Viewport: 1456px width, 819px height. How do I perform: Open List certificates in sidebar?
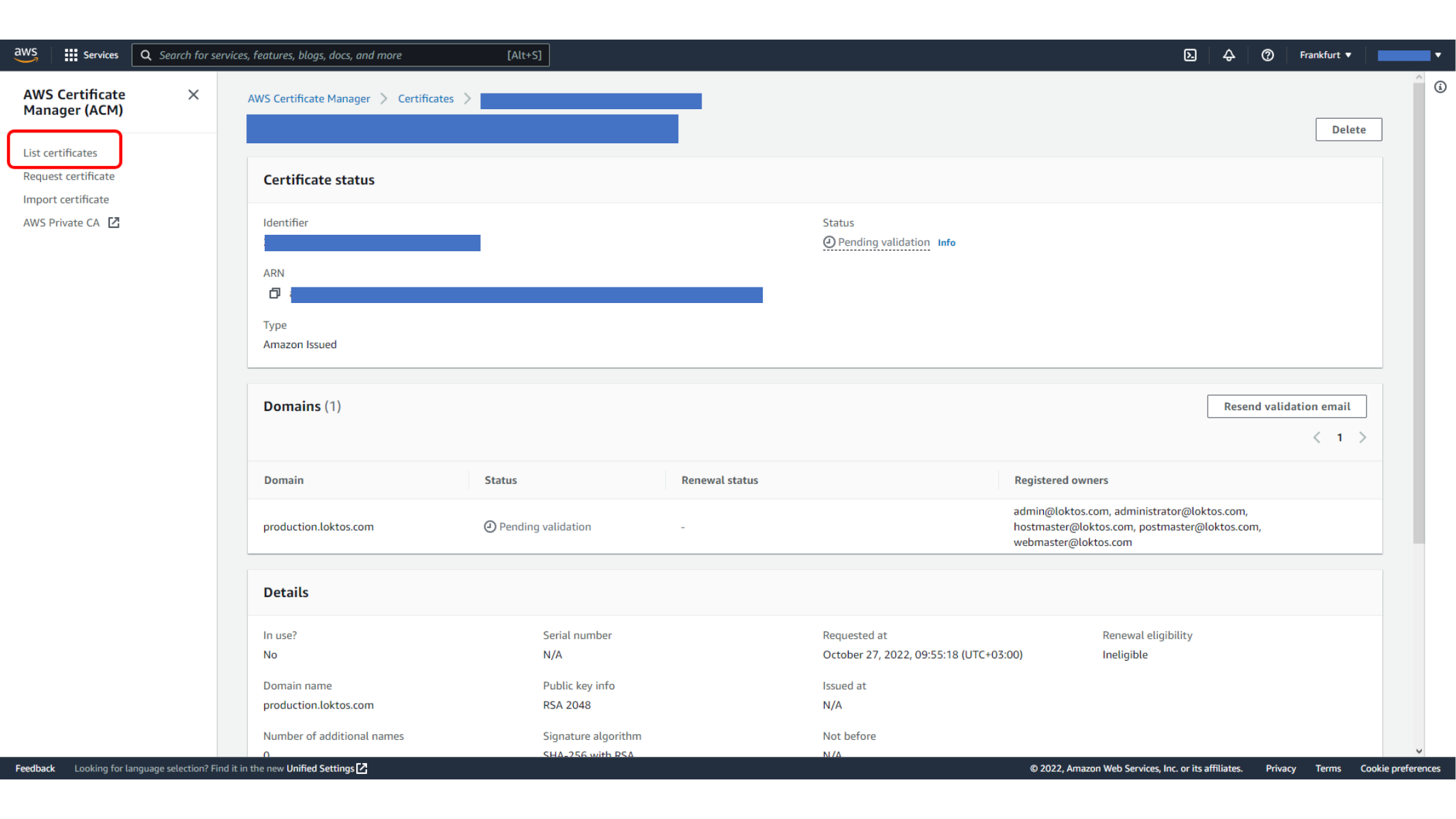pyautogui.click(x=60, y=153)
